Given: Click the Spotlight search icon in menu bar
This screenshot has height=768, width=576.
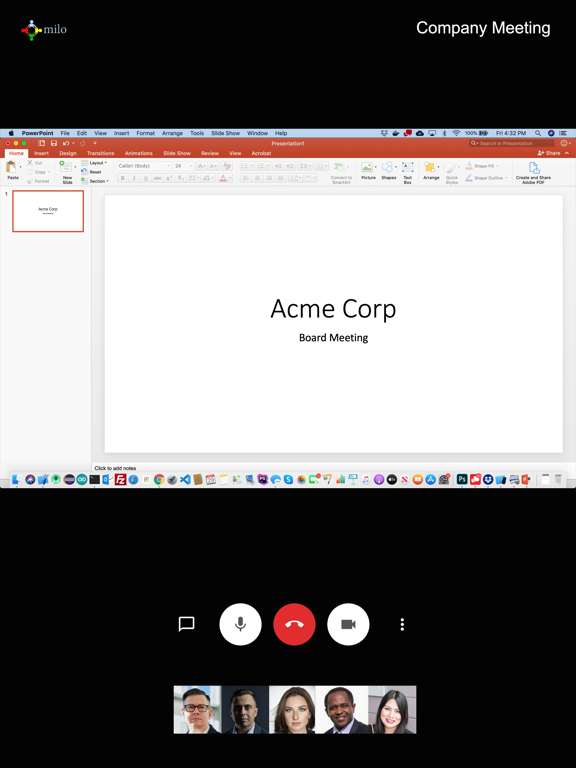Looking at the screenshot, I should tap(538, 133).
